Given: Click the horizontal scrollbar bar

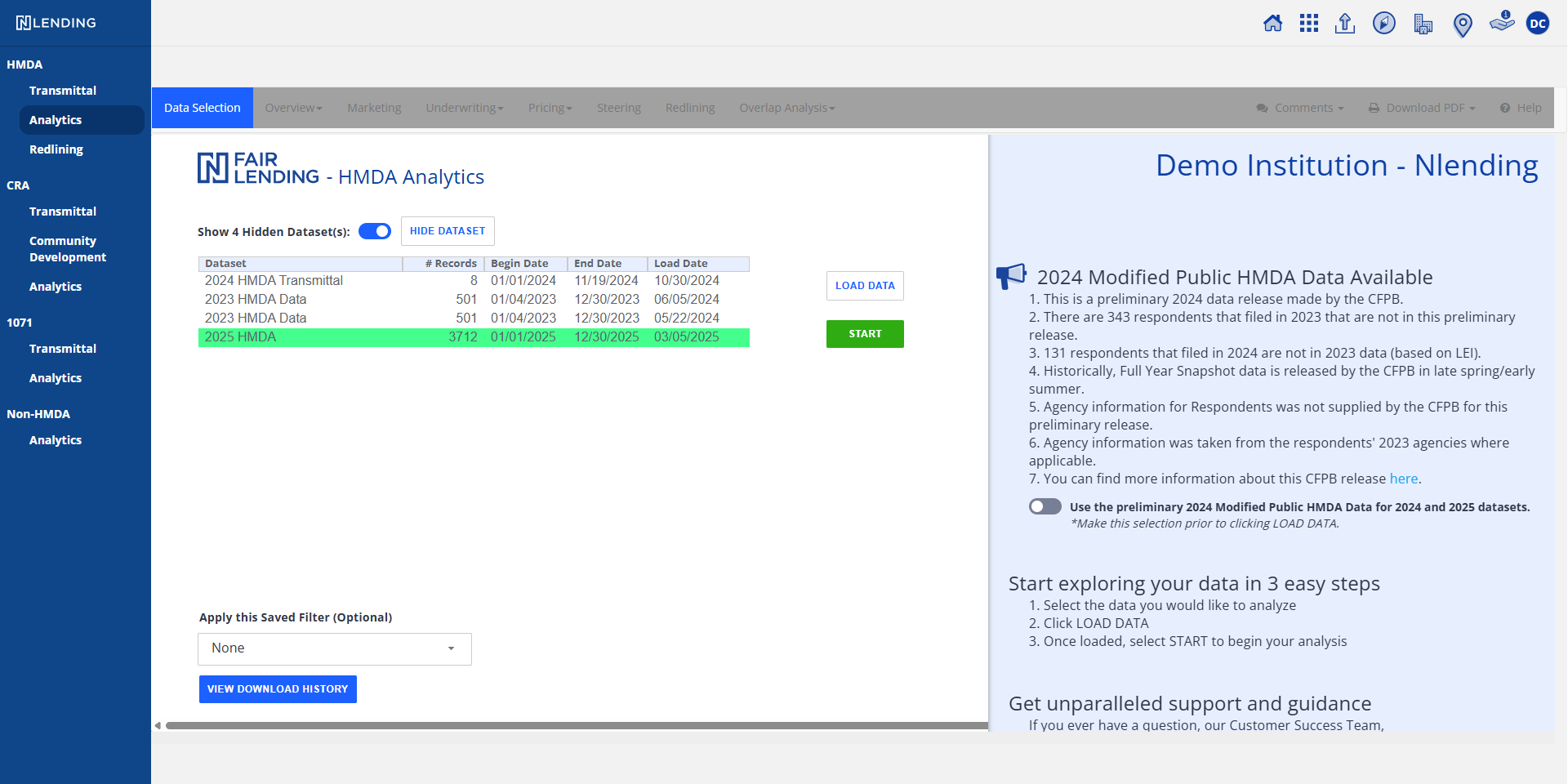Looking at the screenshot, I should (x=577, y=725).
